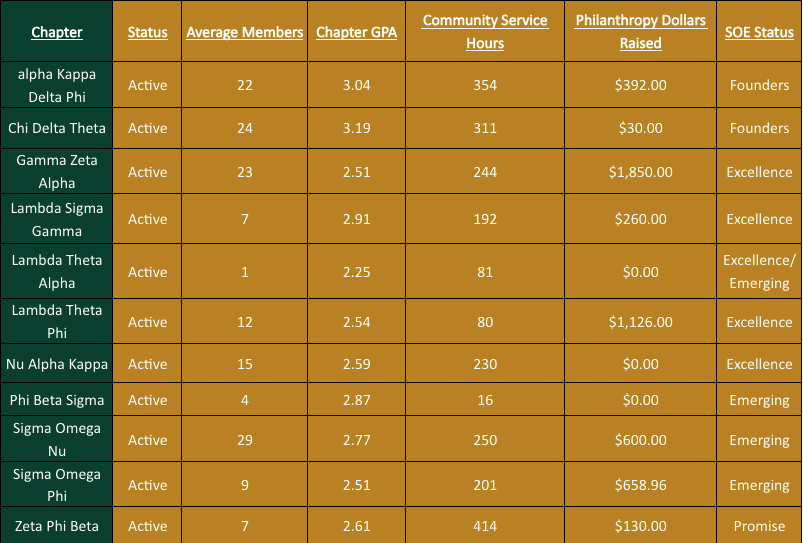Click the Phi Beta Sigma chapter name

click(x=57, y=400)
